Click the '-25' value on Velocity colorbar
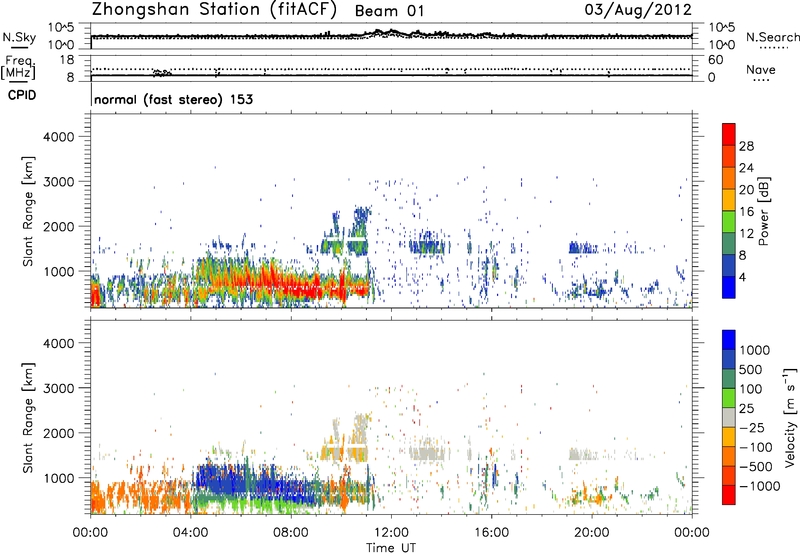 pos(752,428)
